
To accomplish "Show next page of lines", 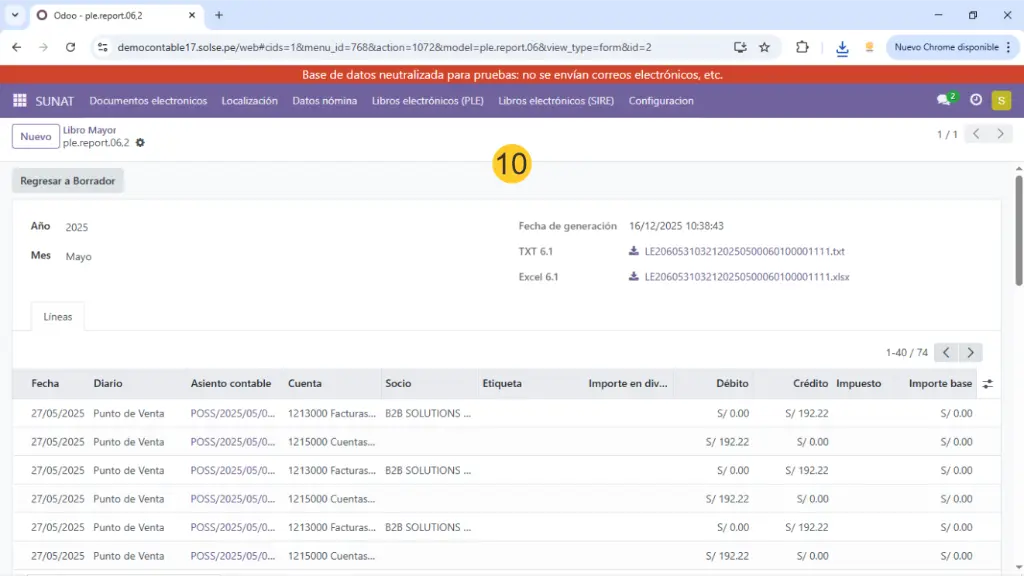I will (x=970, y=352).
